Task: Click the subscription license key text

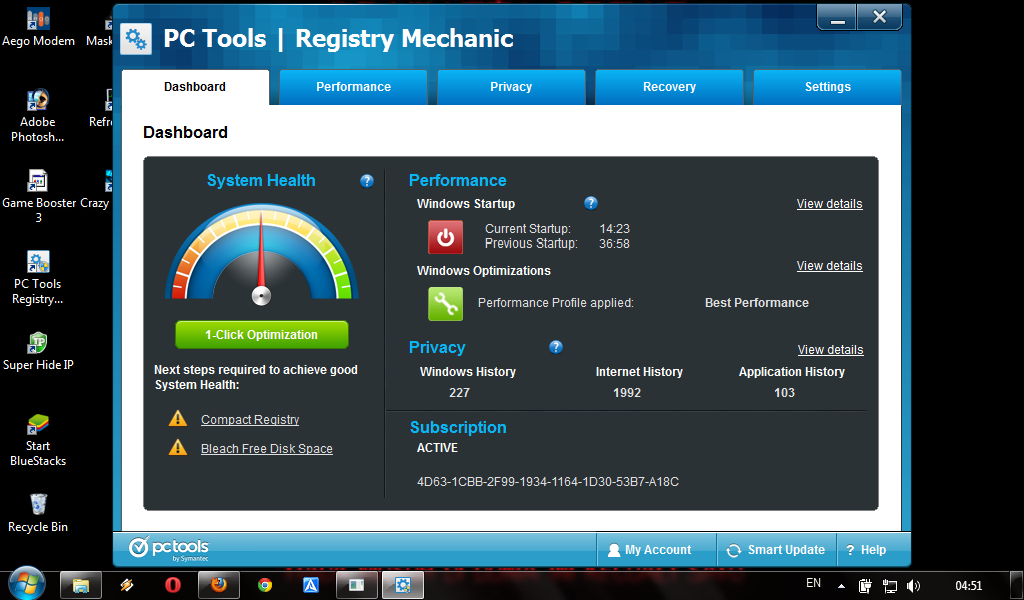Action: tap(548, 482)
